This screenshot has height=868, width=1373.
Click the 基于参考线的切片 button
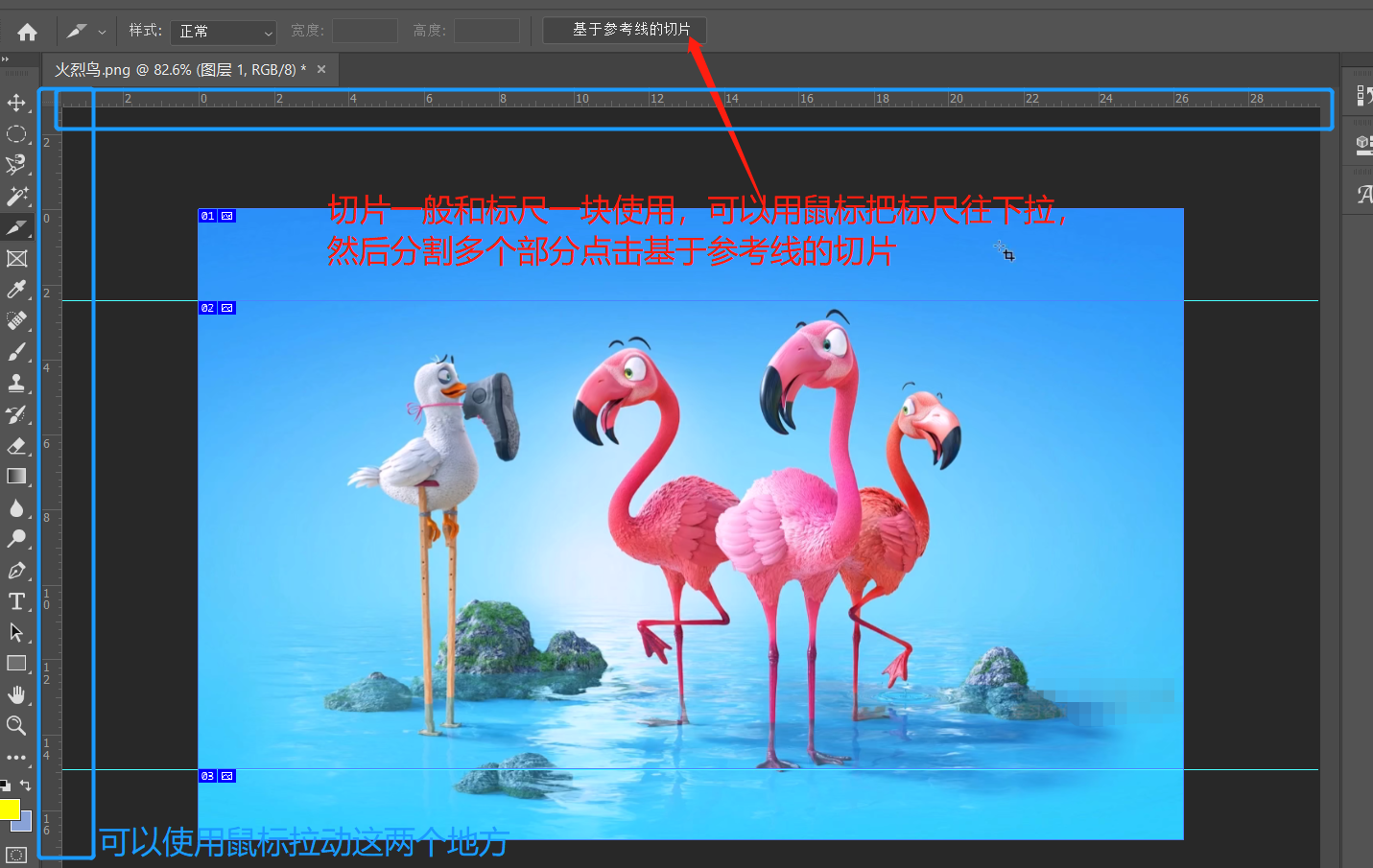[x=625, y=30]
